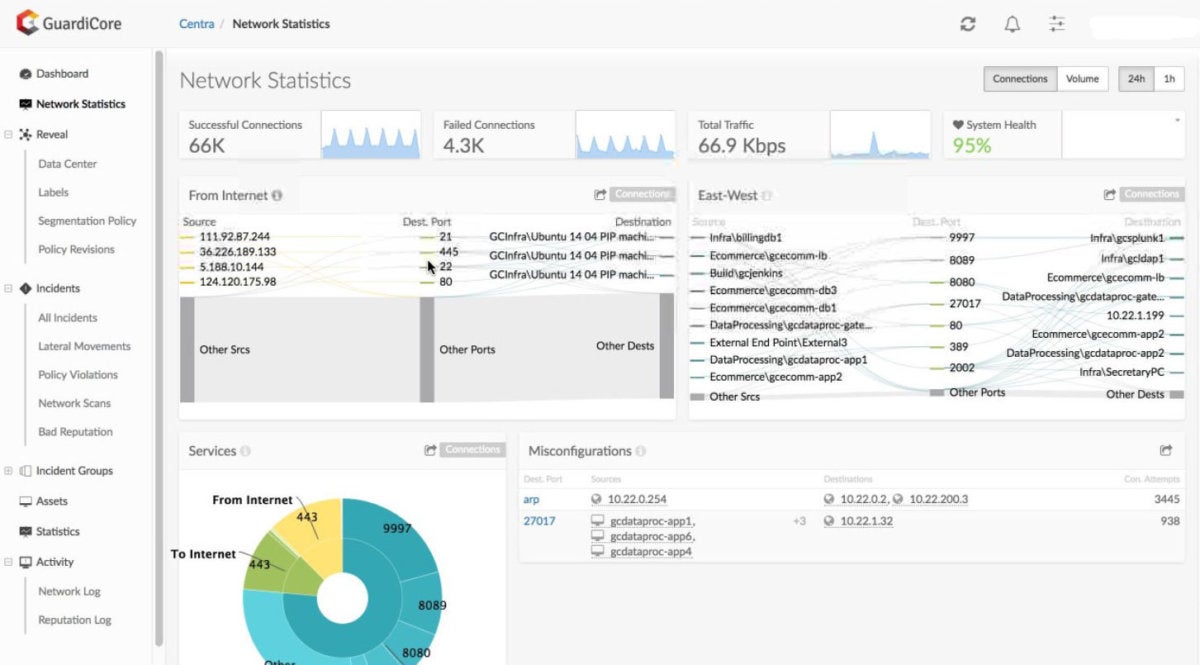Open the notifications bell

[1012, 24]
